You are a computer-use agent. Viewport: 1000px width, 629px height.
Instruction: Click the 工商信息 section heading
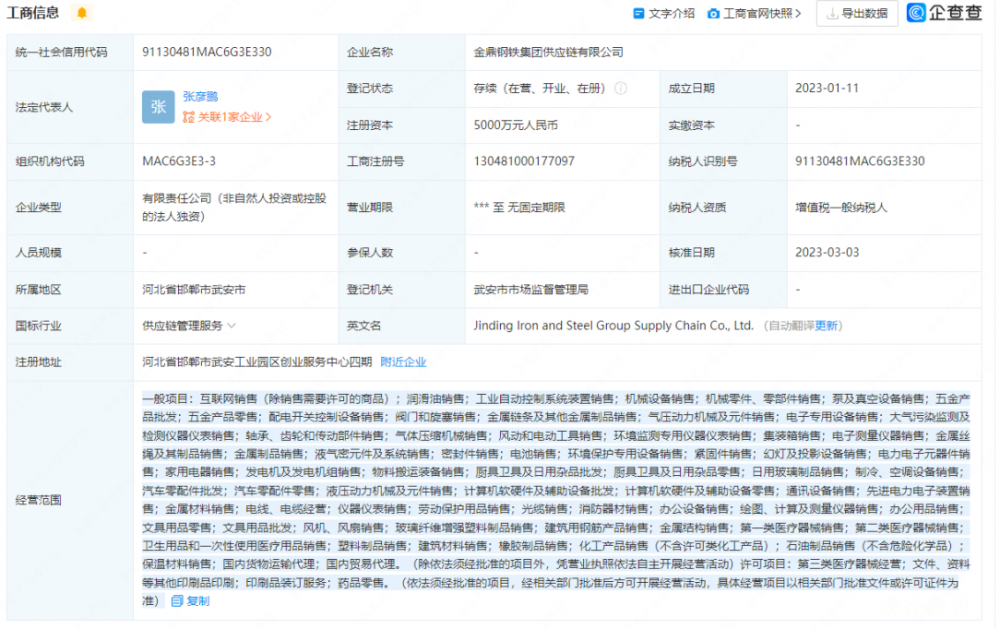33,13
